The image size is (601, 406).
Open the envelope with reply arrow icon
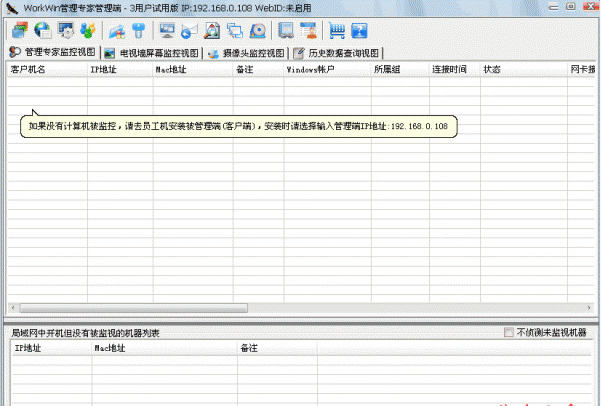pyautogui.click(x=189, y=31)
